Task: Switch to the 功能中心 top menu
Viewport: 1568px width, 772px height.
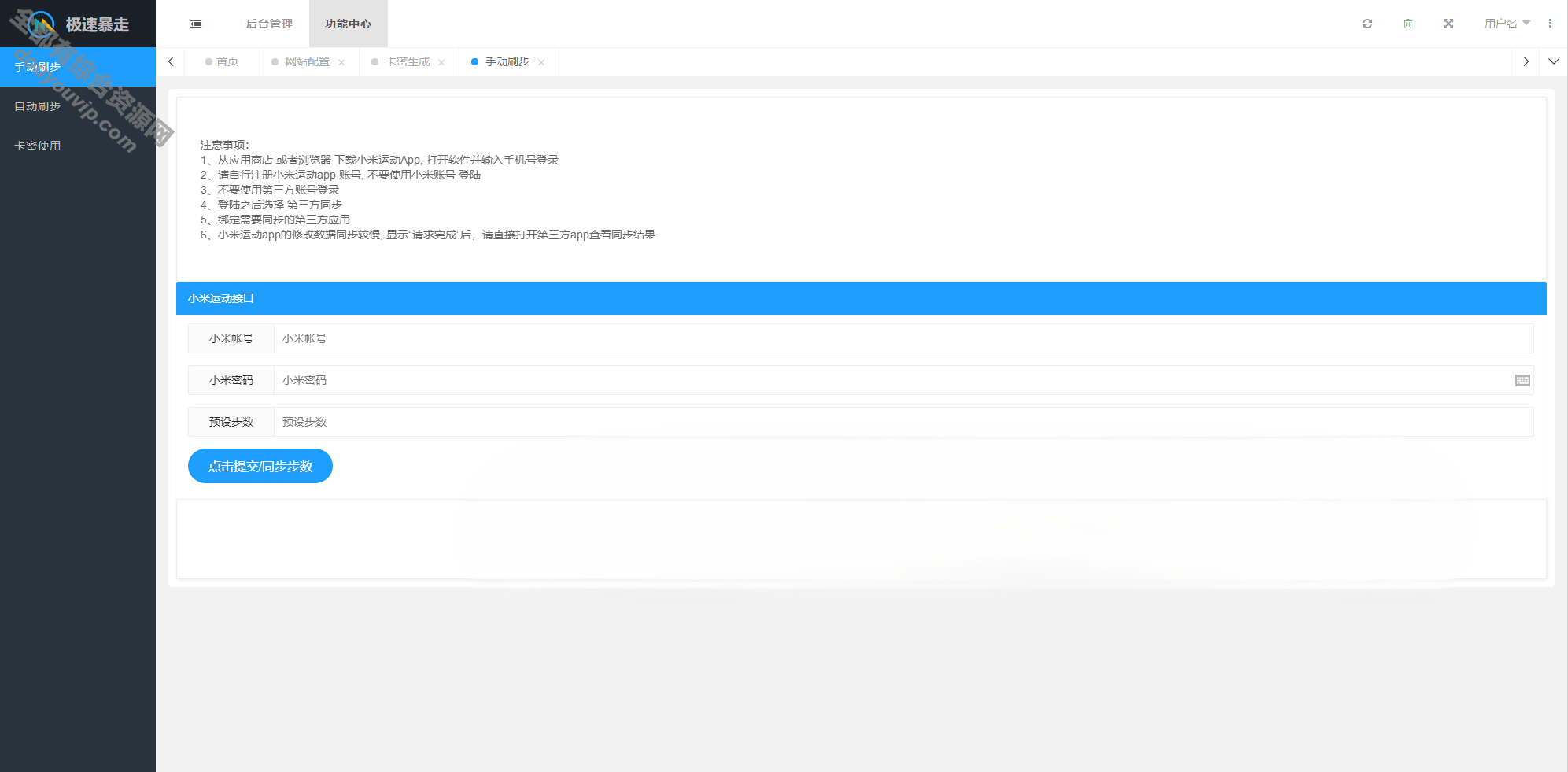Action: [348, 24]
